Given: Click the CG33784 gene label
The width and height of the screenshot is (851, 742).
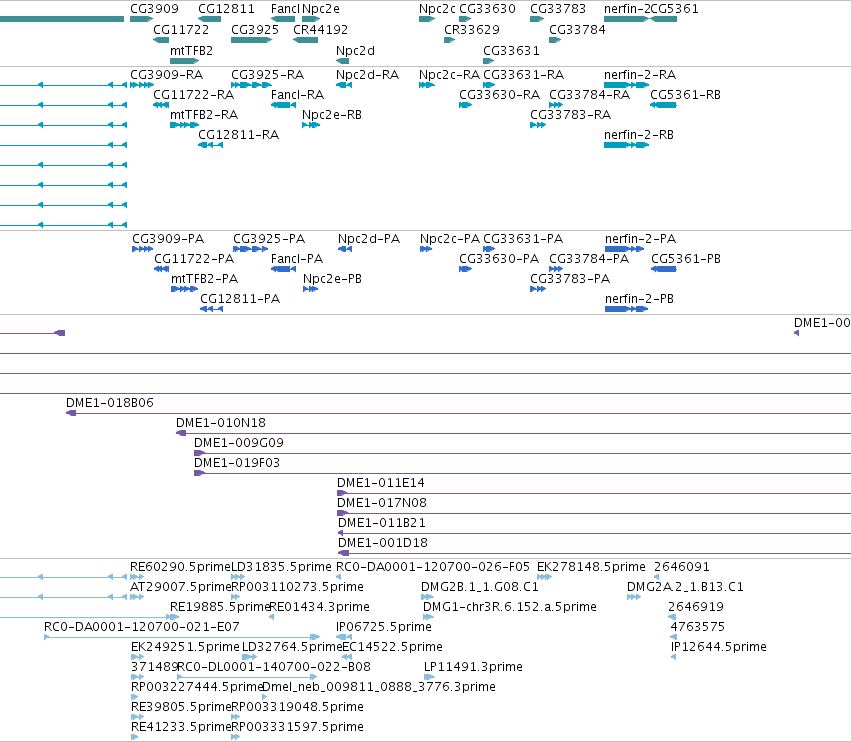Looking at the screenshot, I should [577, 29].
